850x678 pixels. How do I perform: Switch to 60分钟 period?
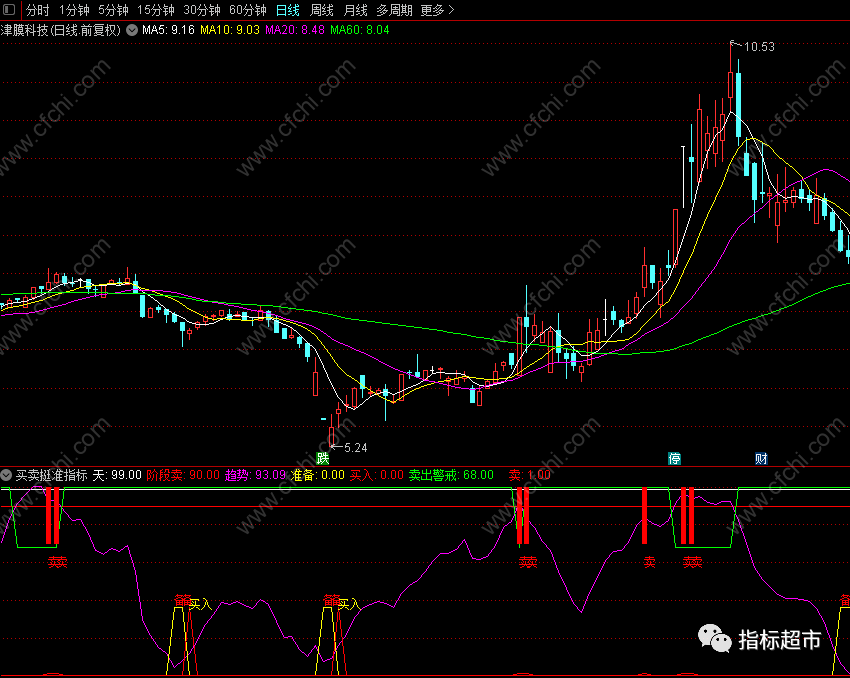tap(248, 10)
